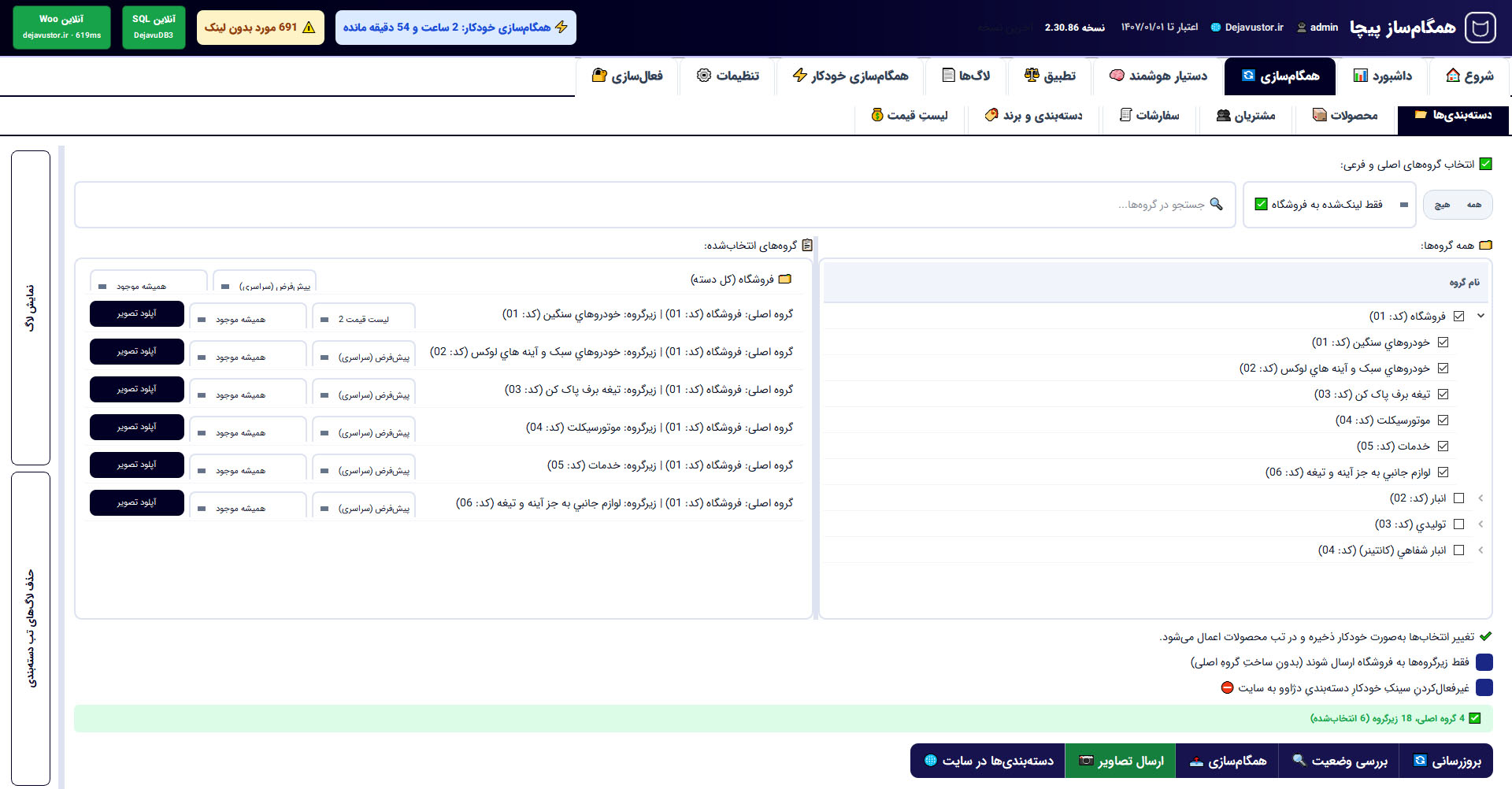Click the lock icon on فعال‌سازی tab

click(599, 76)
